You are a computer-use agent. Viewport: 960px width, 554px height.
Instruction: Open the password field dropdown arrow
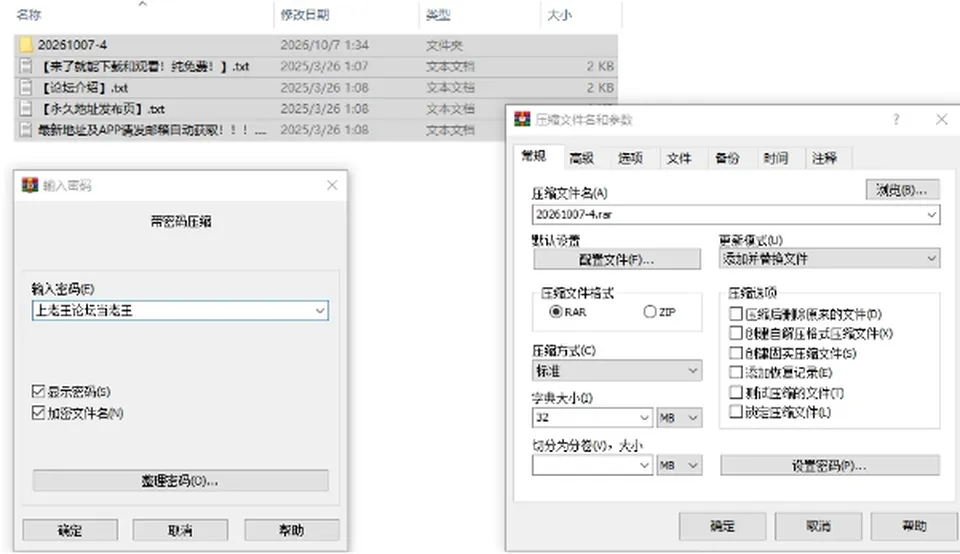click(x=320, y=310)
